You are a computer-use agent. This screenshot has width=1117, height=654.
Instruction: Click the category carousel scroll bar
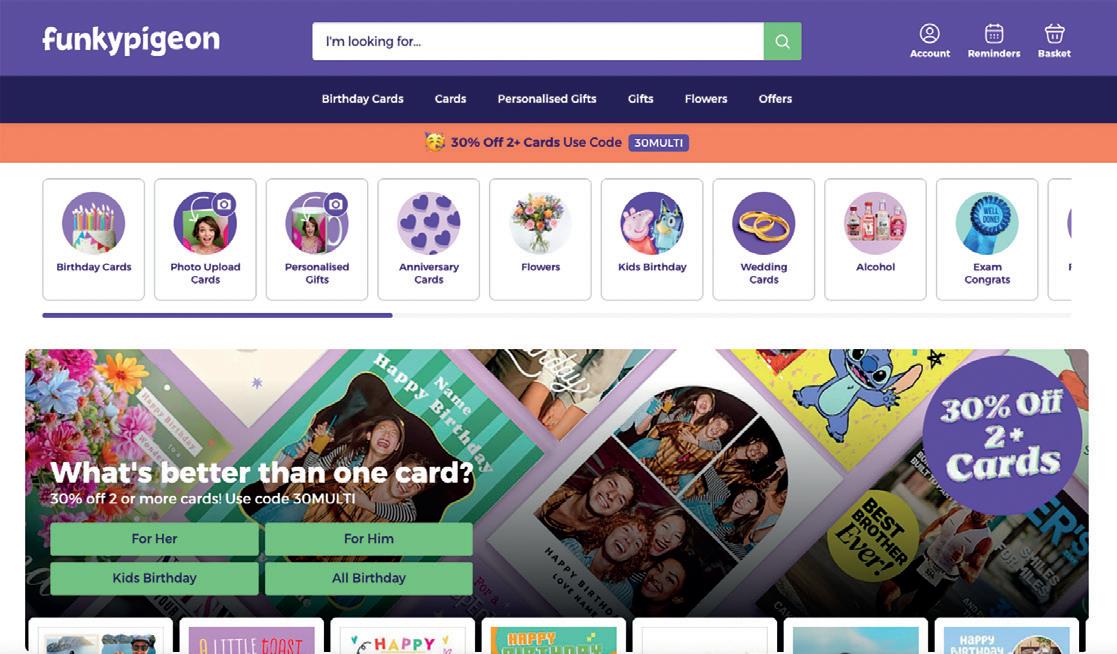coord(556,315)
